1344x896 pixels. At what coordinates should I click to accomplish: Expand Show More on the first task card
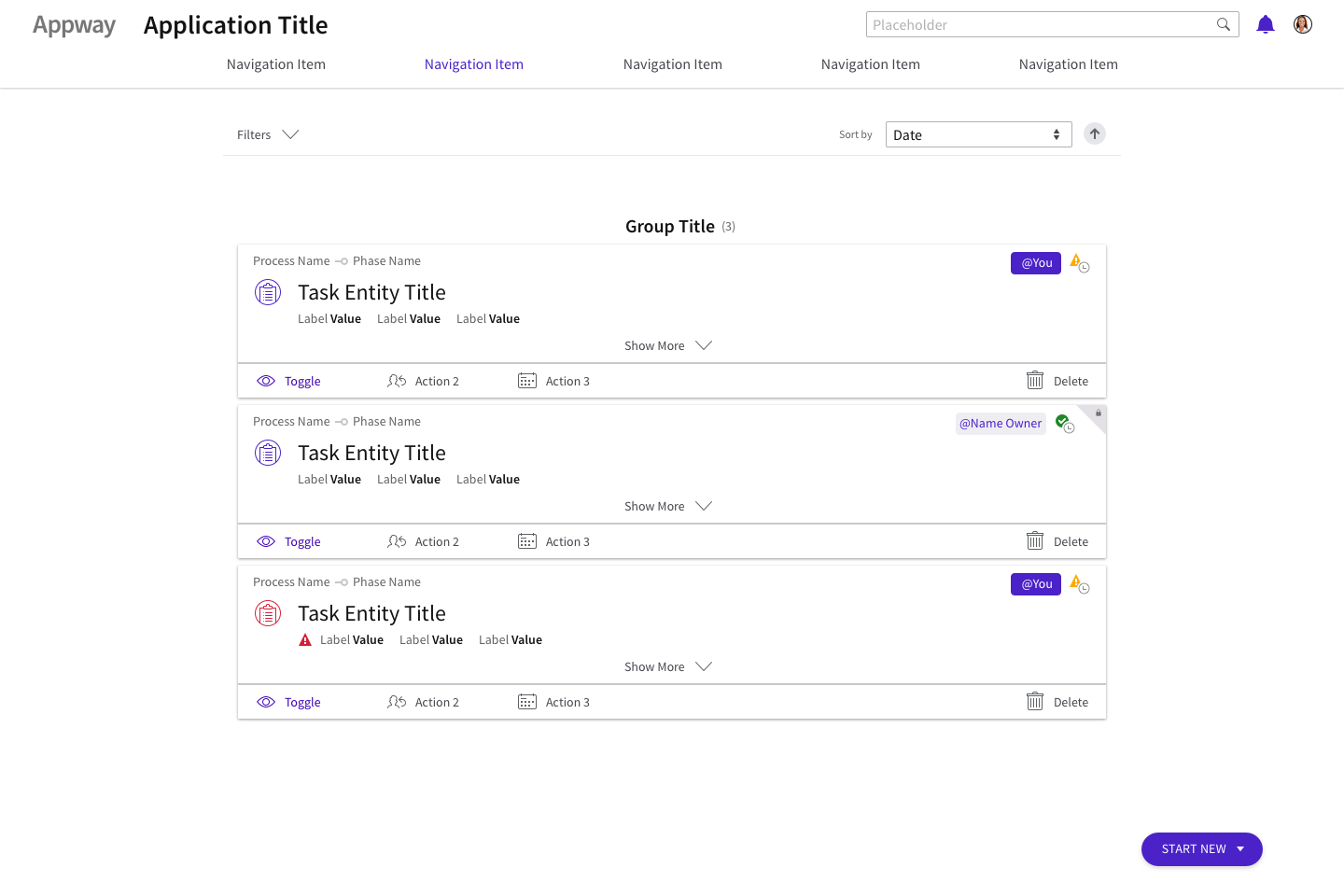pos(668,345)
